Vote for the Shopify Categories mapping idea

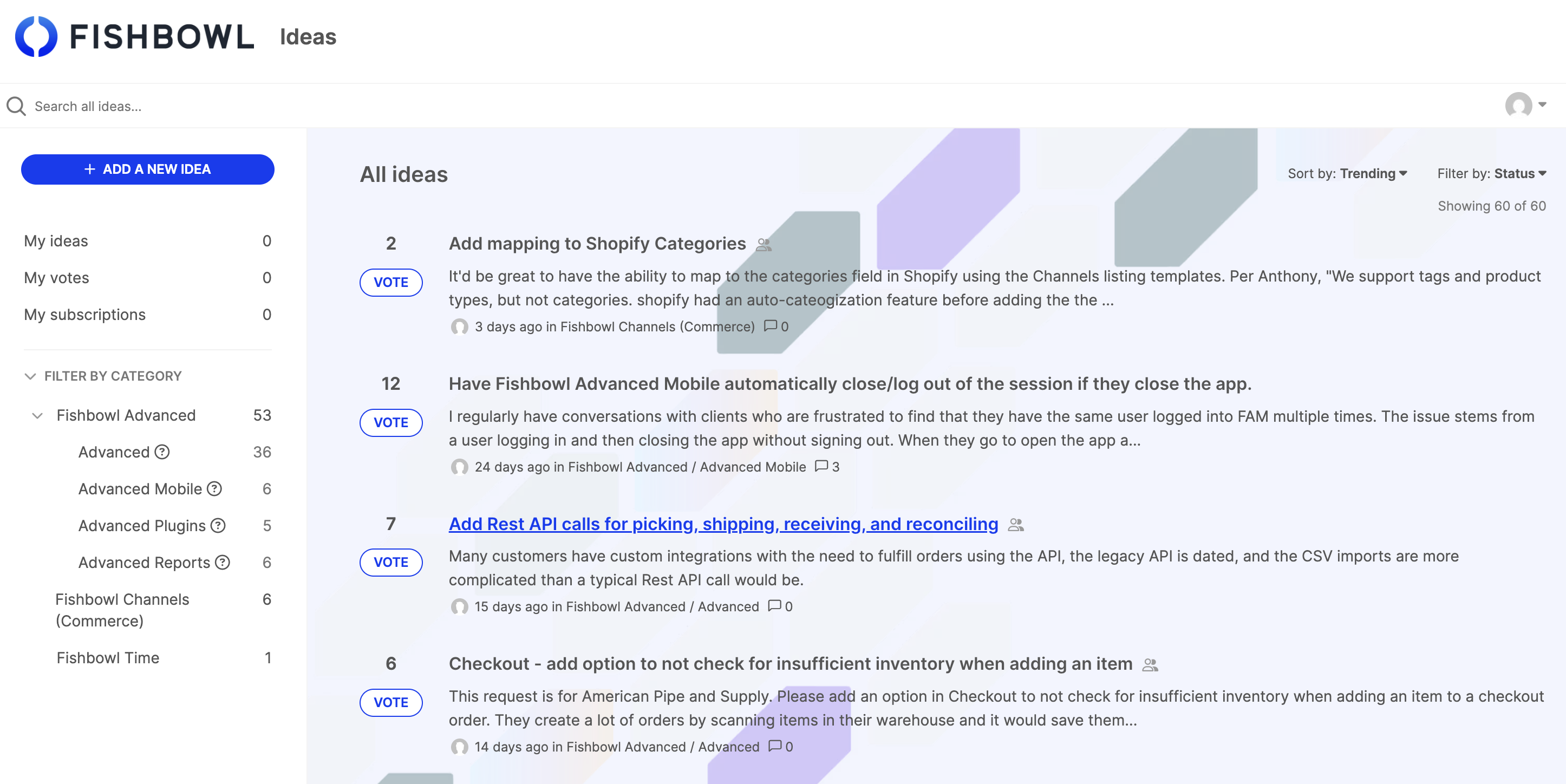pos(391,283)
